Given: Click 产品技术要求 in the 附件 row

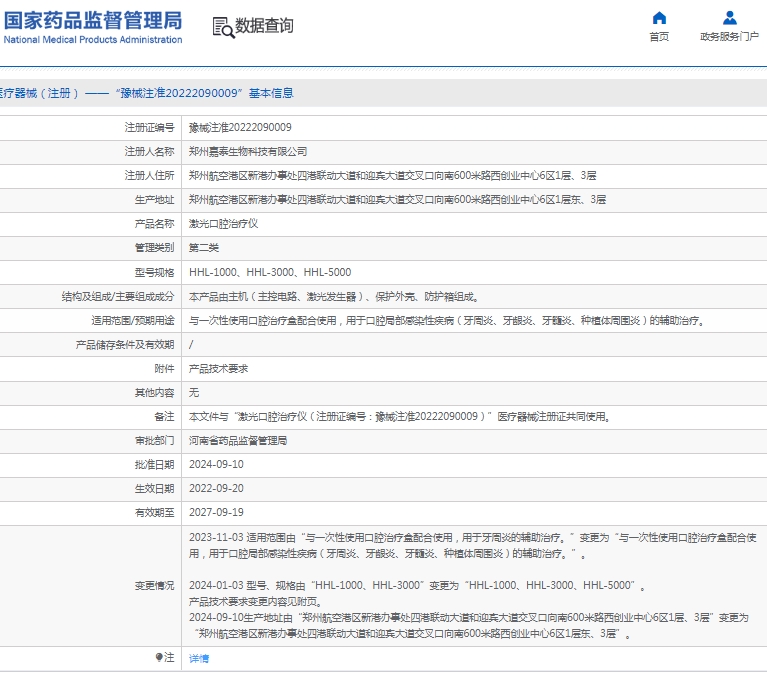Looking at the screenshot, I should coord(218,368).
